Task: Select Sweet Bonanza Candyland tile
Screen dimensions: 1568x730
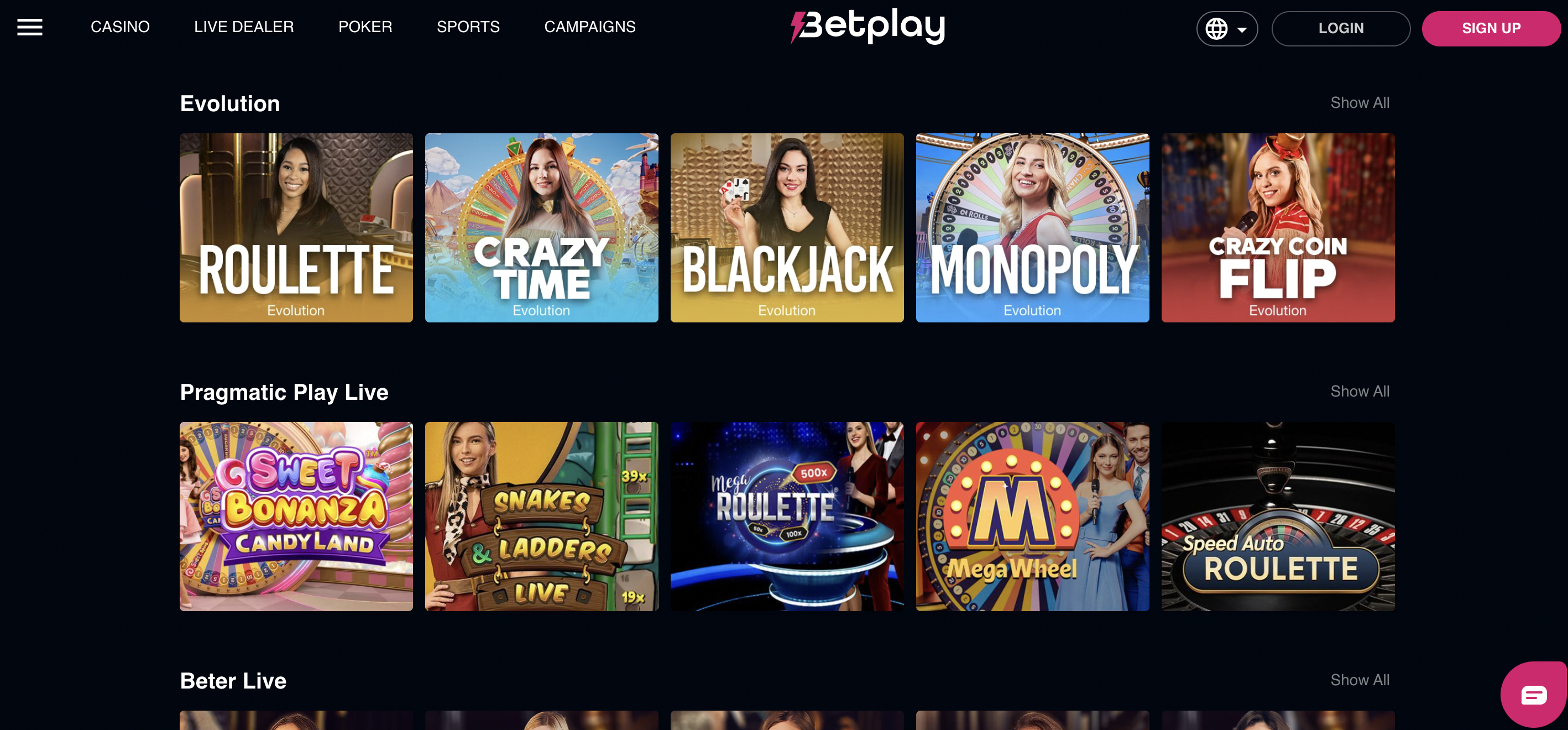Action: click(296, 517)
